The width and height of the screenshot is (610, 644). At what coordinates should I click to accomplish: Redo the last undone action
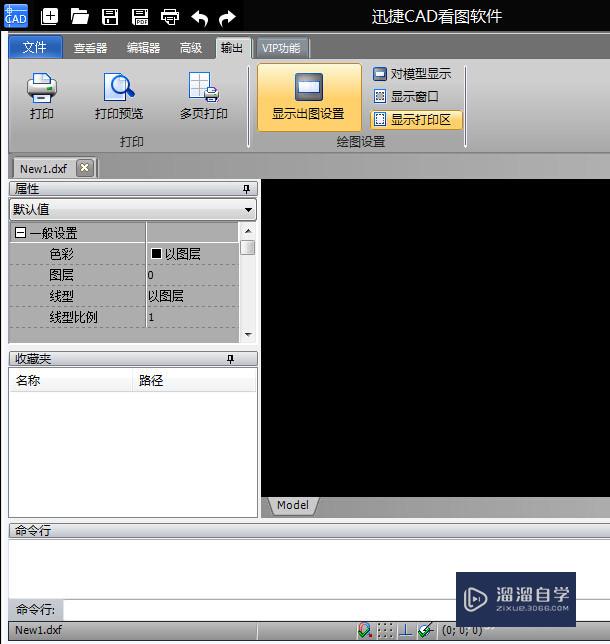[x=227, y=18]
